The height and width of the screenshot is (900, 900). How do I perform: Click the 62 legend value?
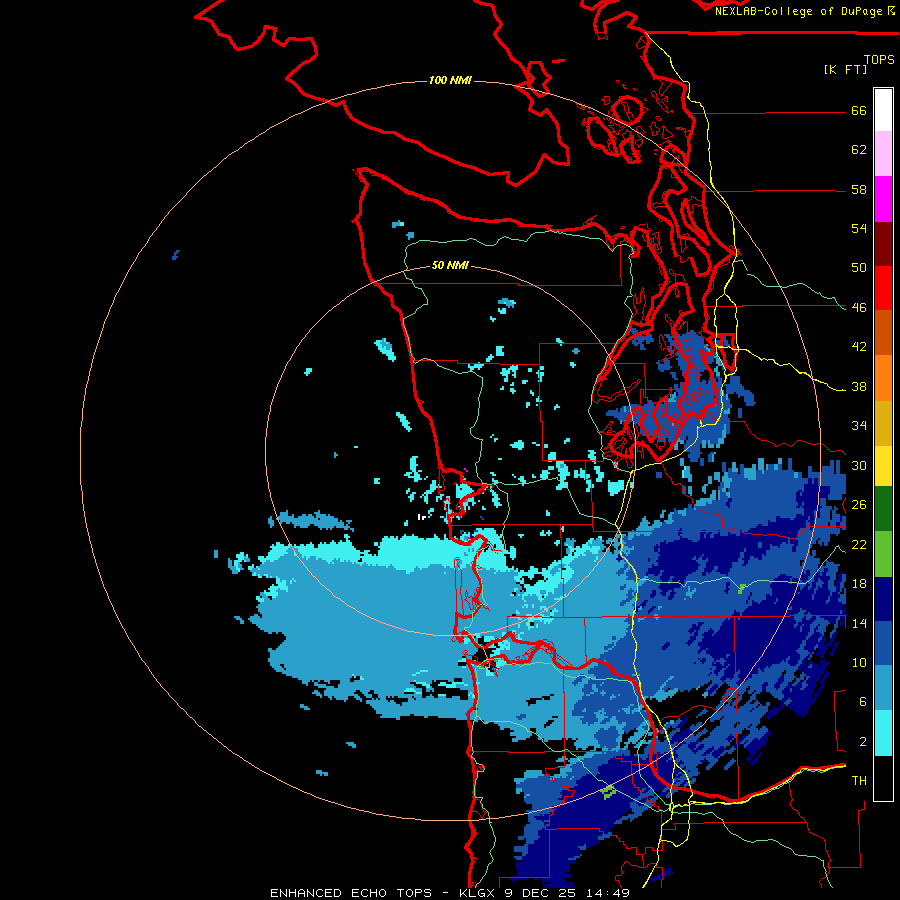point(859,150)
